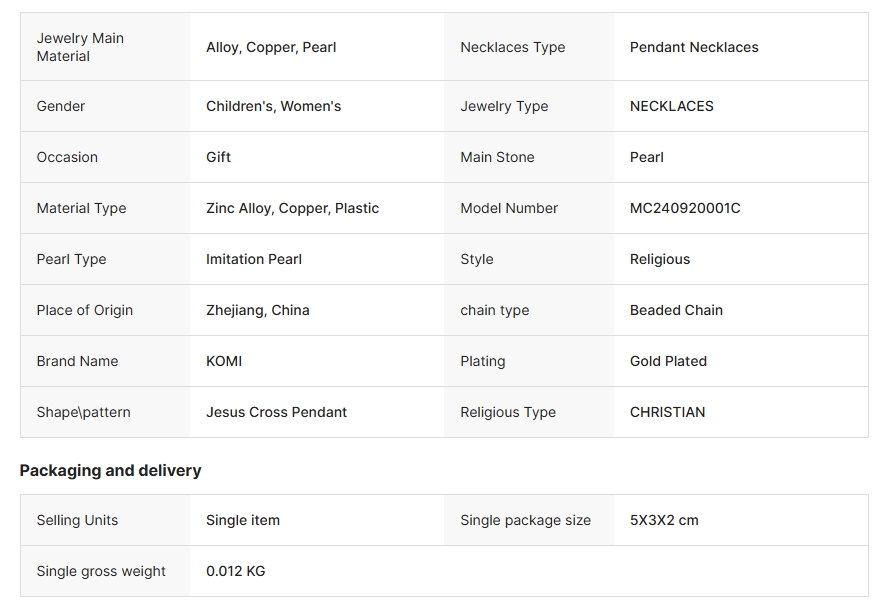This screenshot has height=609, width=884.
Task: Click the "Children's, Women's" gender value
Action: 273,106
